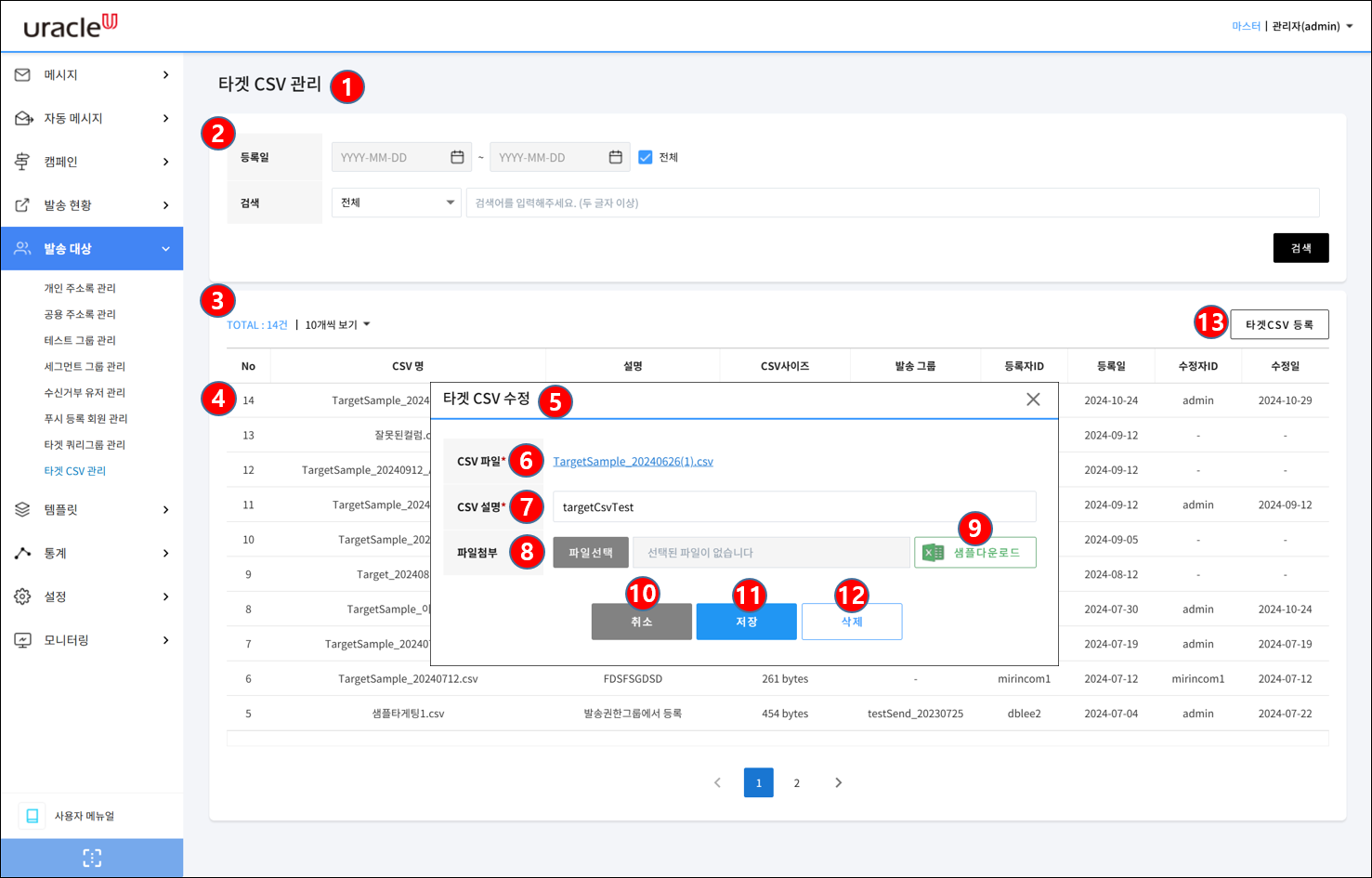This screenshot has height=878, width=1372.
Task: Click the 통계 graph icon
Action: click(22, 553)
